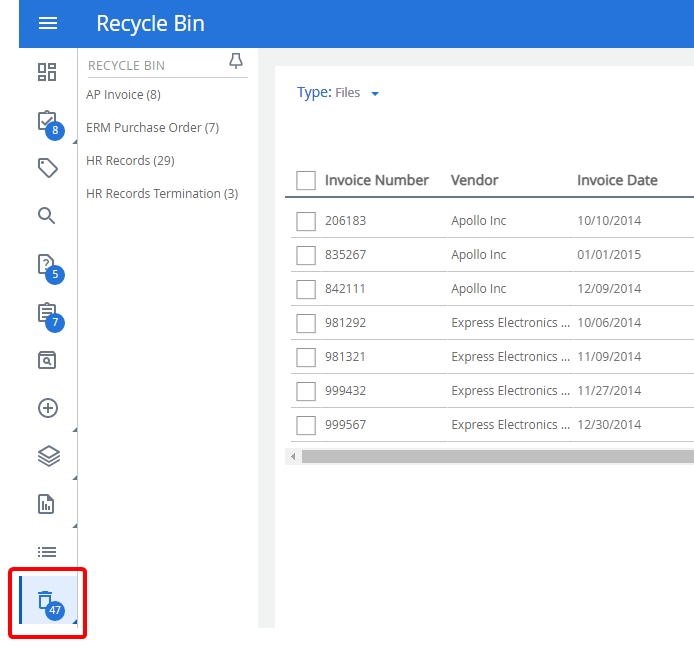Select checkbox for invoice 206183
Screen dimensions: 694x647
click(x=306, y=221)
